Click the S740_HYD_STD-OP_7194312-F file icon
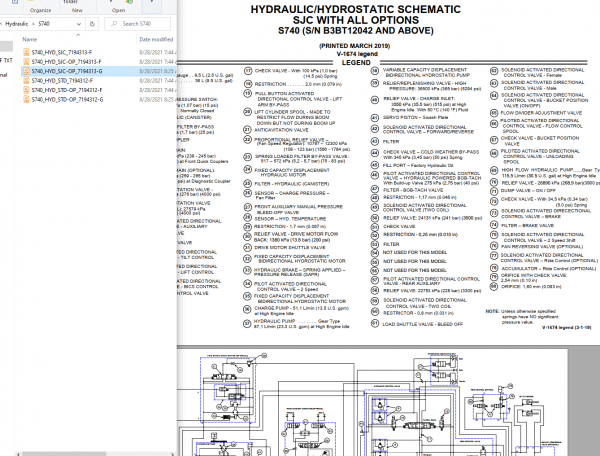This screenshot has width=600, height=456. pyautogui.click(x=26, y=90)
